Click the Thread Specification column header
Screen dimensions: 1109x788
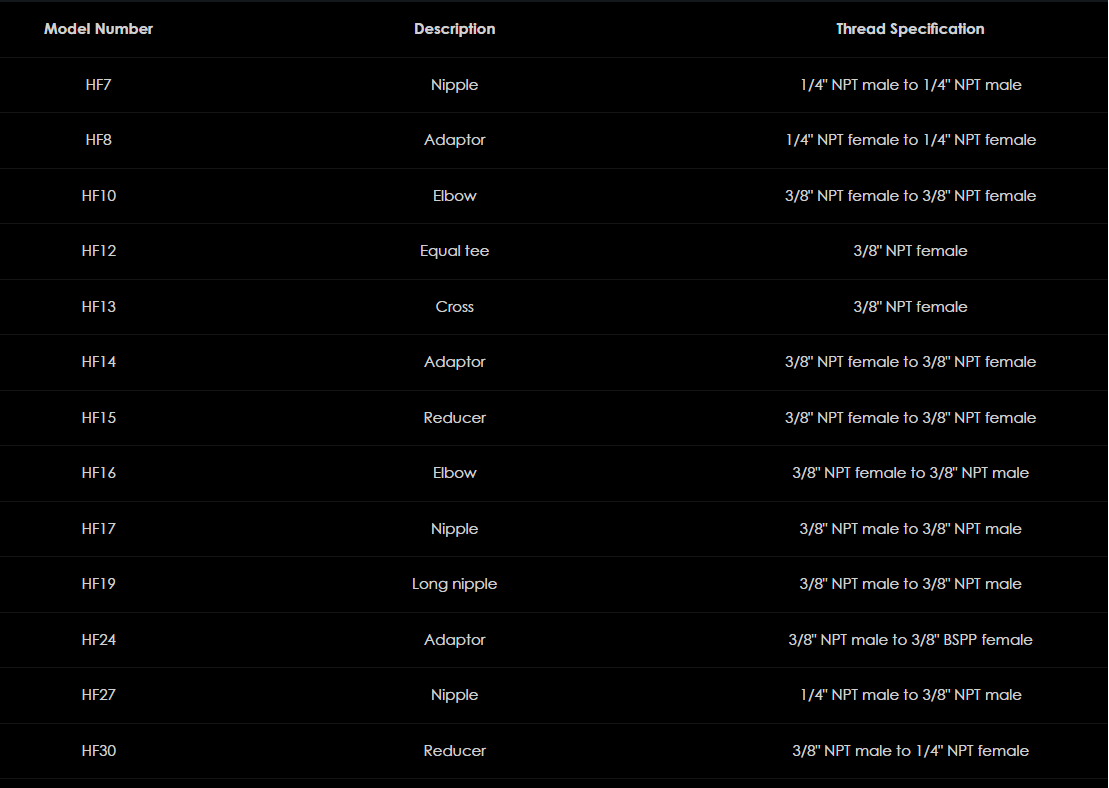(x=910, y=29)
